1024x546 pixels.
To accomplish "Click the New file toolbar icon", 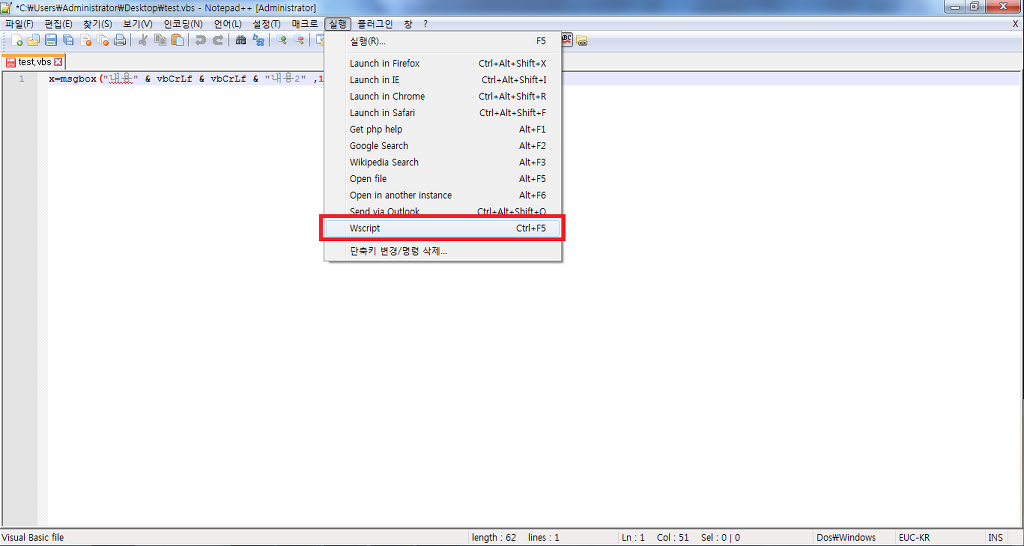I will click(x=17, y=40).
